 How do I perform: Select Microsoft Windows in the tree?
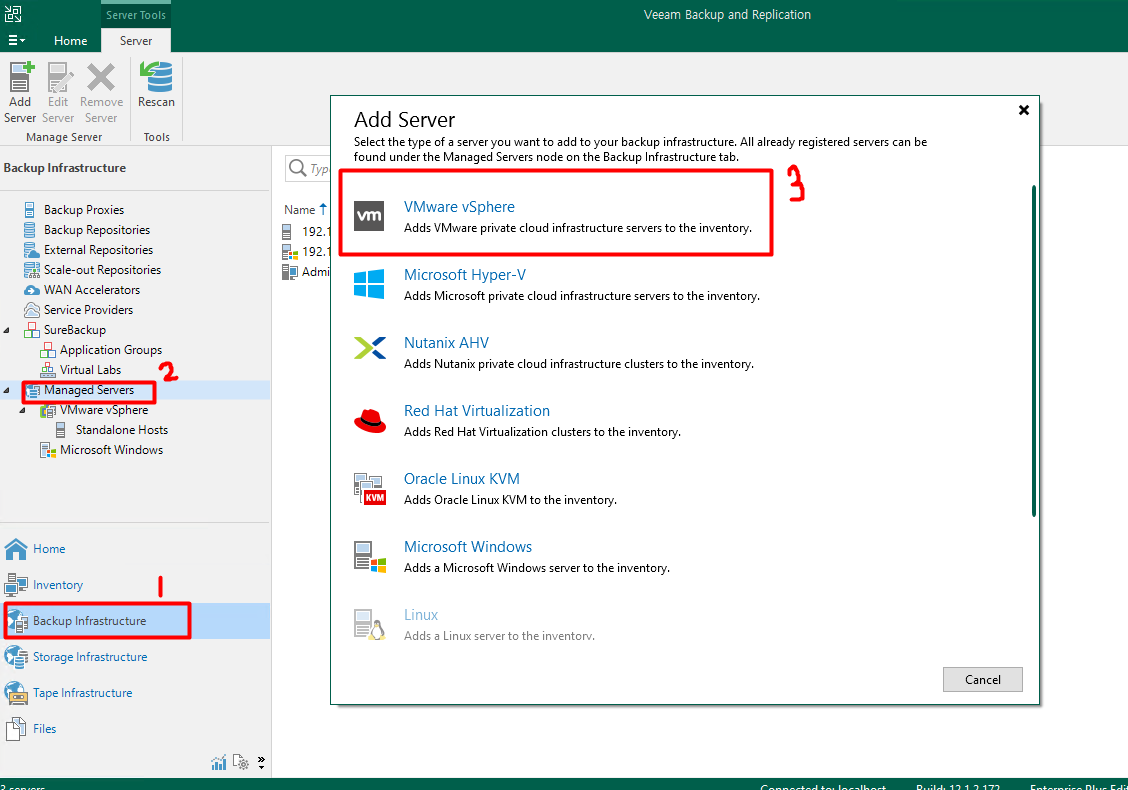[x=111, y=450]
